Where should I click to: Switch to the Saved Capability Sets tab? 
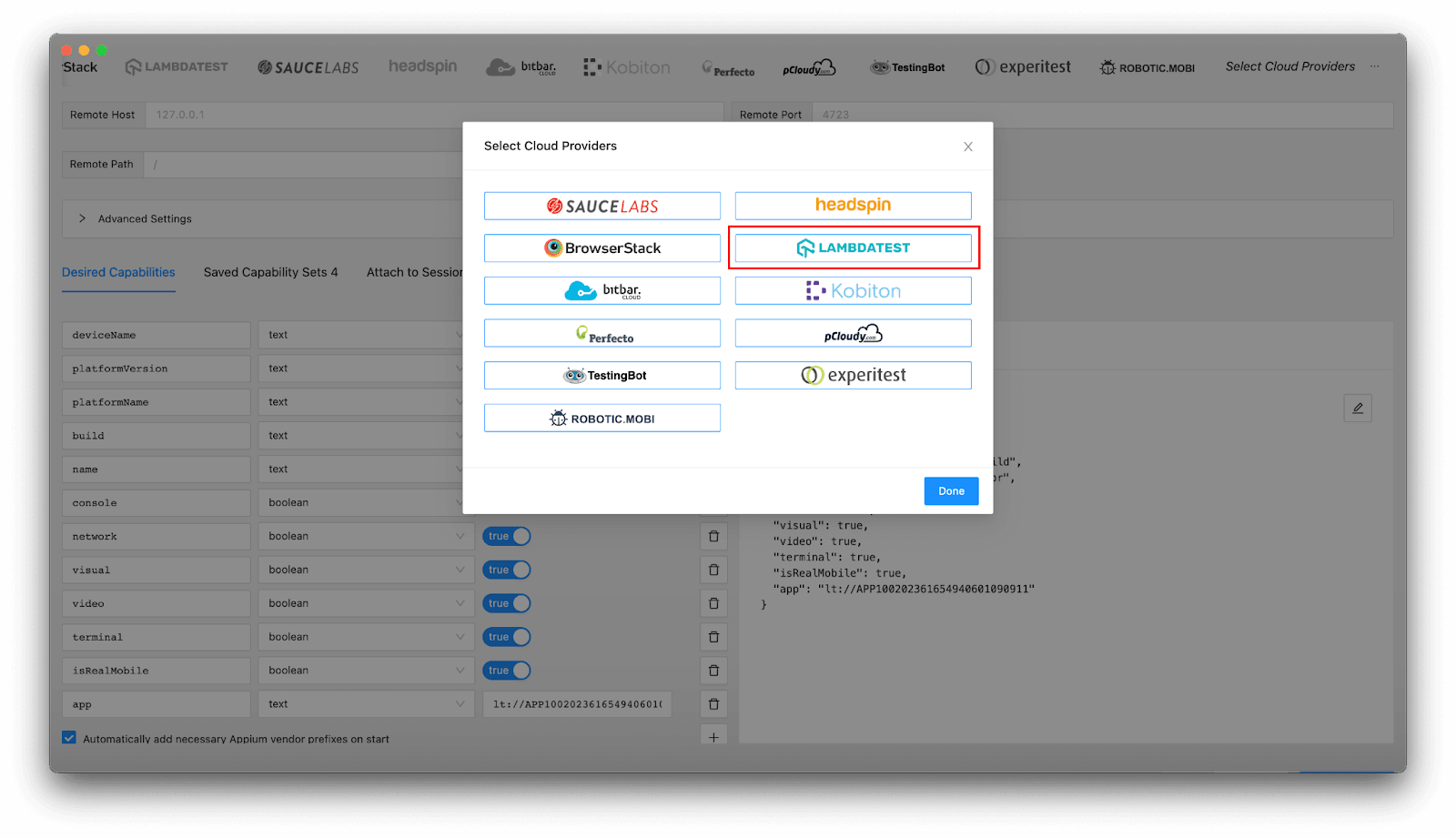(x=270, y=272)
